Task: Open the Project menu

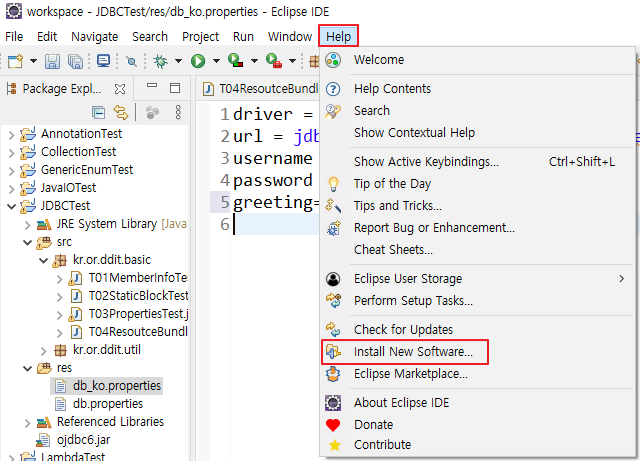Action: (200, 37)
